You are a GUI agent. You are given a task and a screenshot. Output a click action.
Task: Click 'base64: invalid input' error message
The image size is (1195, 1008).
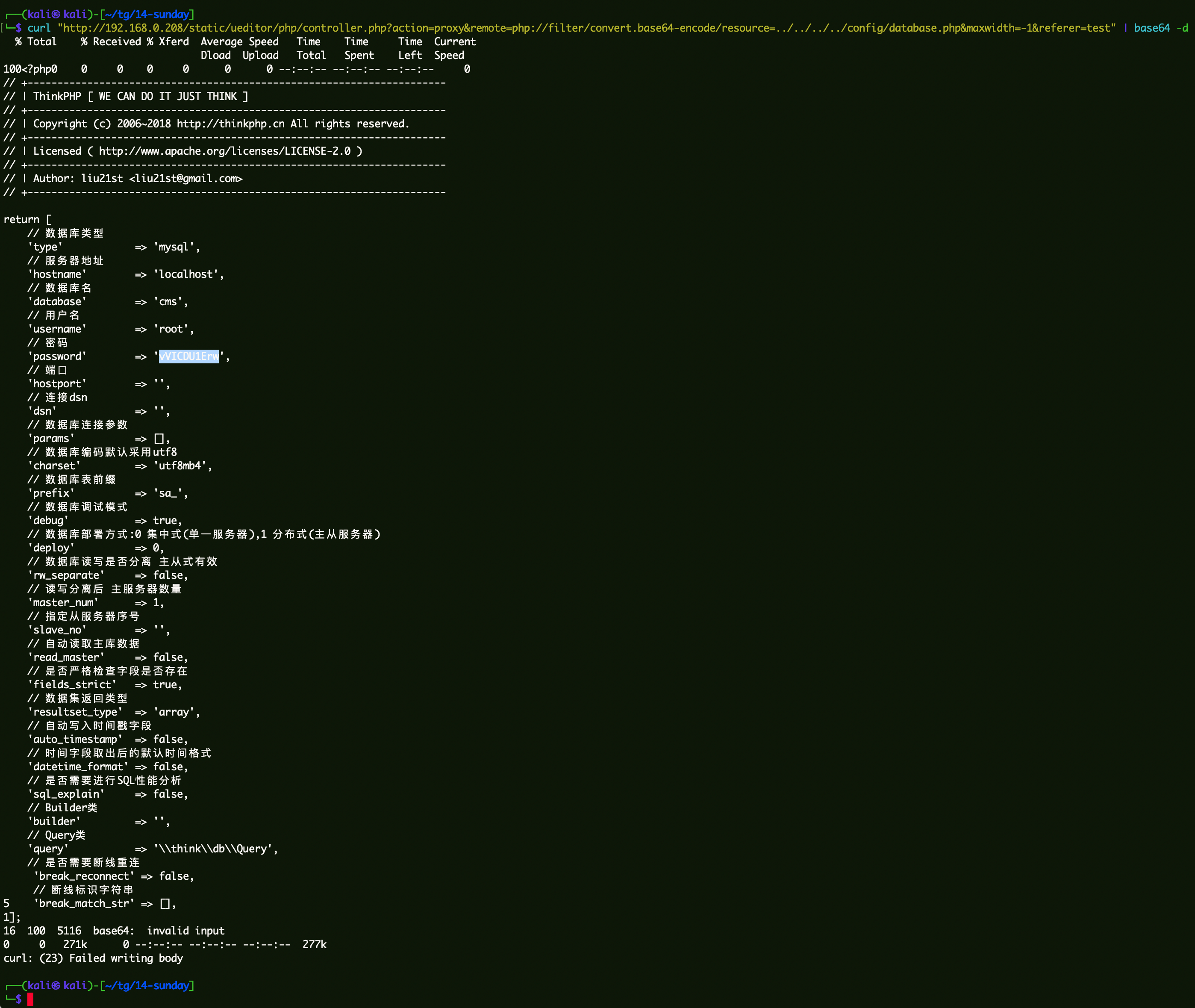pyautogui.click(x=159, y=931)
